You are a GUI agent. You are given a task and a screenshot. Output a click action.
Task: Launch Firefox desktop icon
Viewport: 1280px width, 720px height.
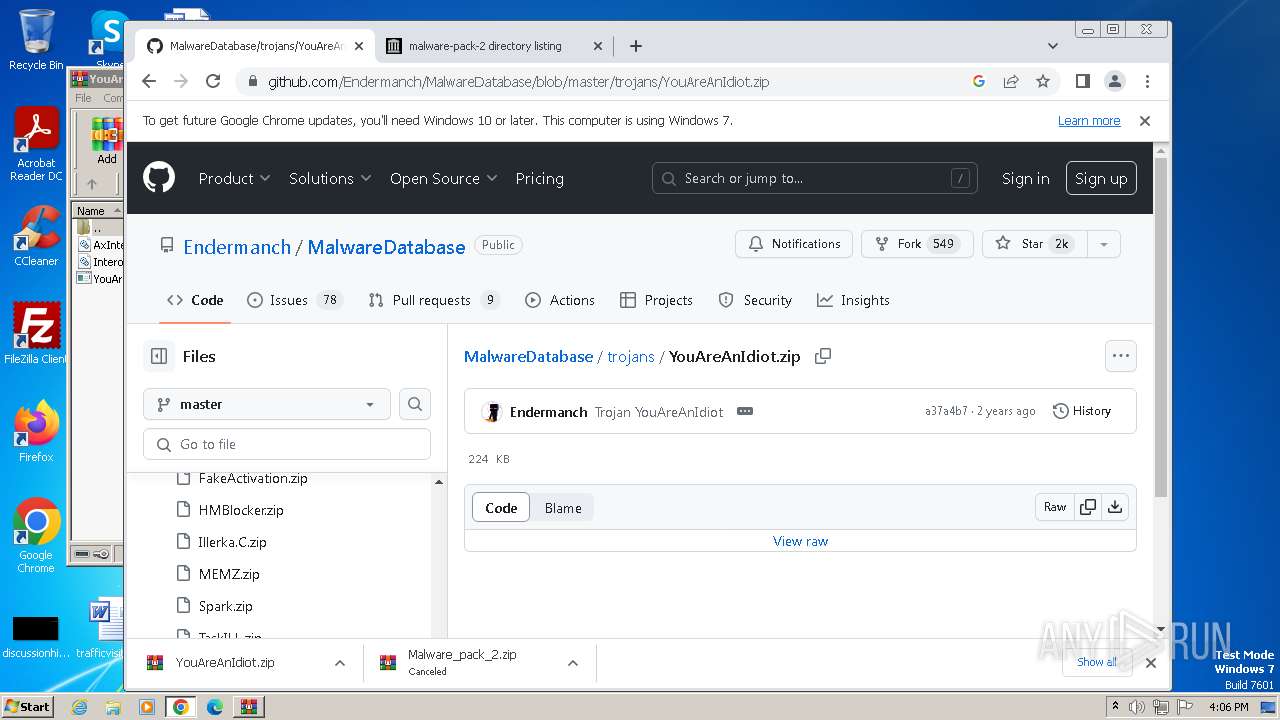point(36,432)
